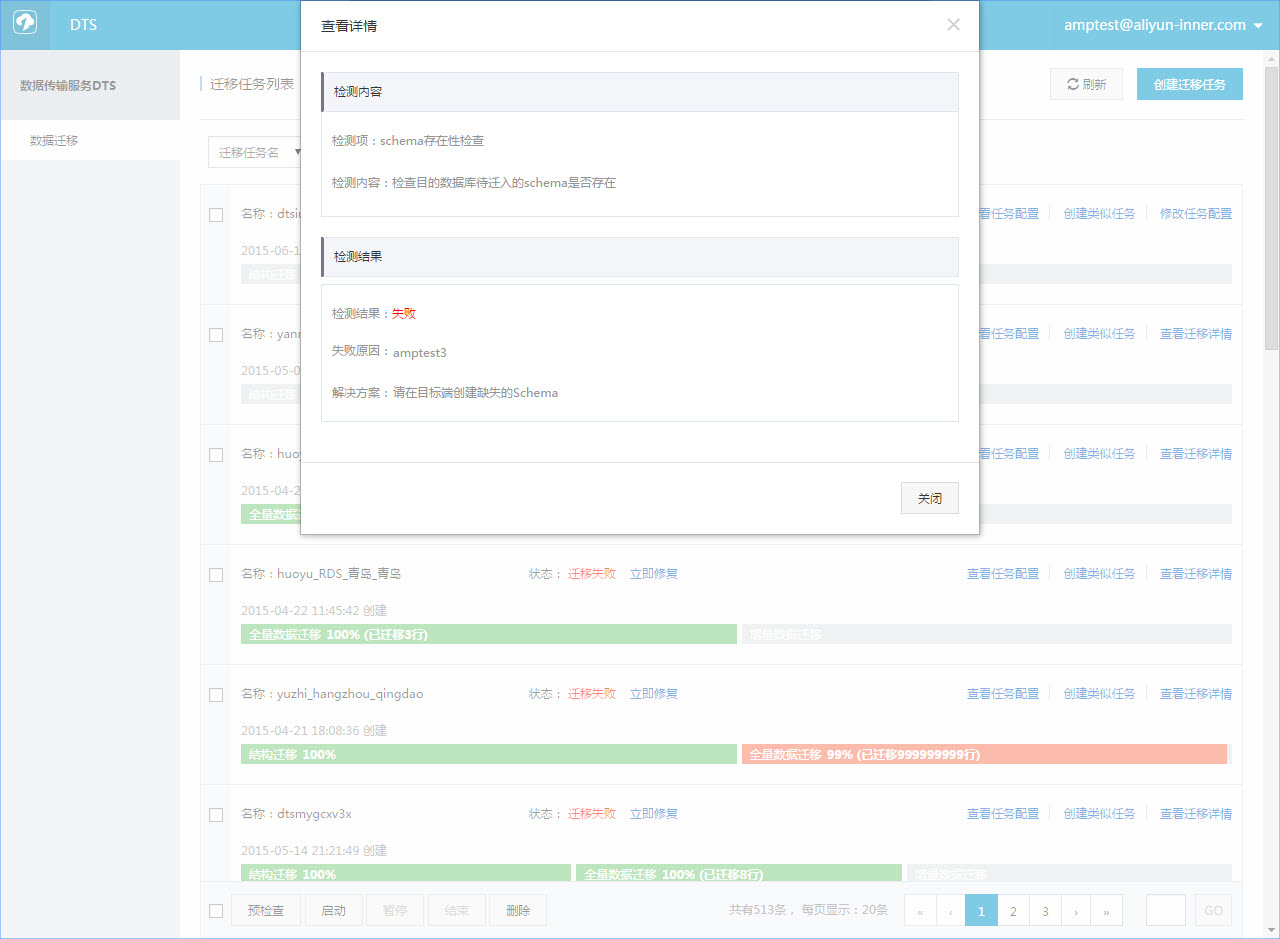This screenshot has width=1280, height=939.
Task: Go to next page with › icon
Action: click(x=1076, y=911)
